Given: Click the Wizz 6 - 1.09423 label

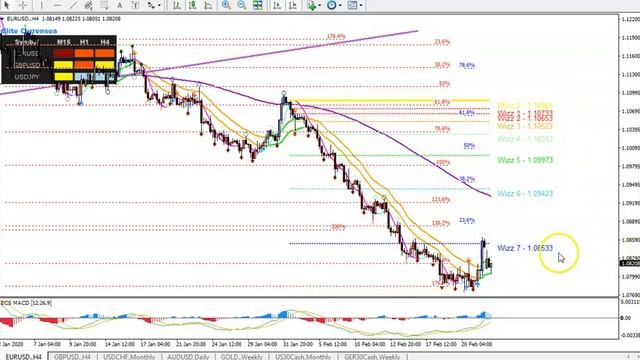Looking at the screenshot, I should pos(525,193).
